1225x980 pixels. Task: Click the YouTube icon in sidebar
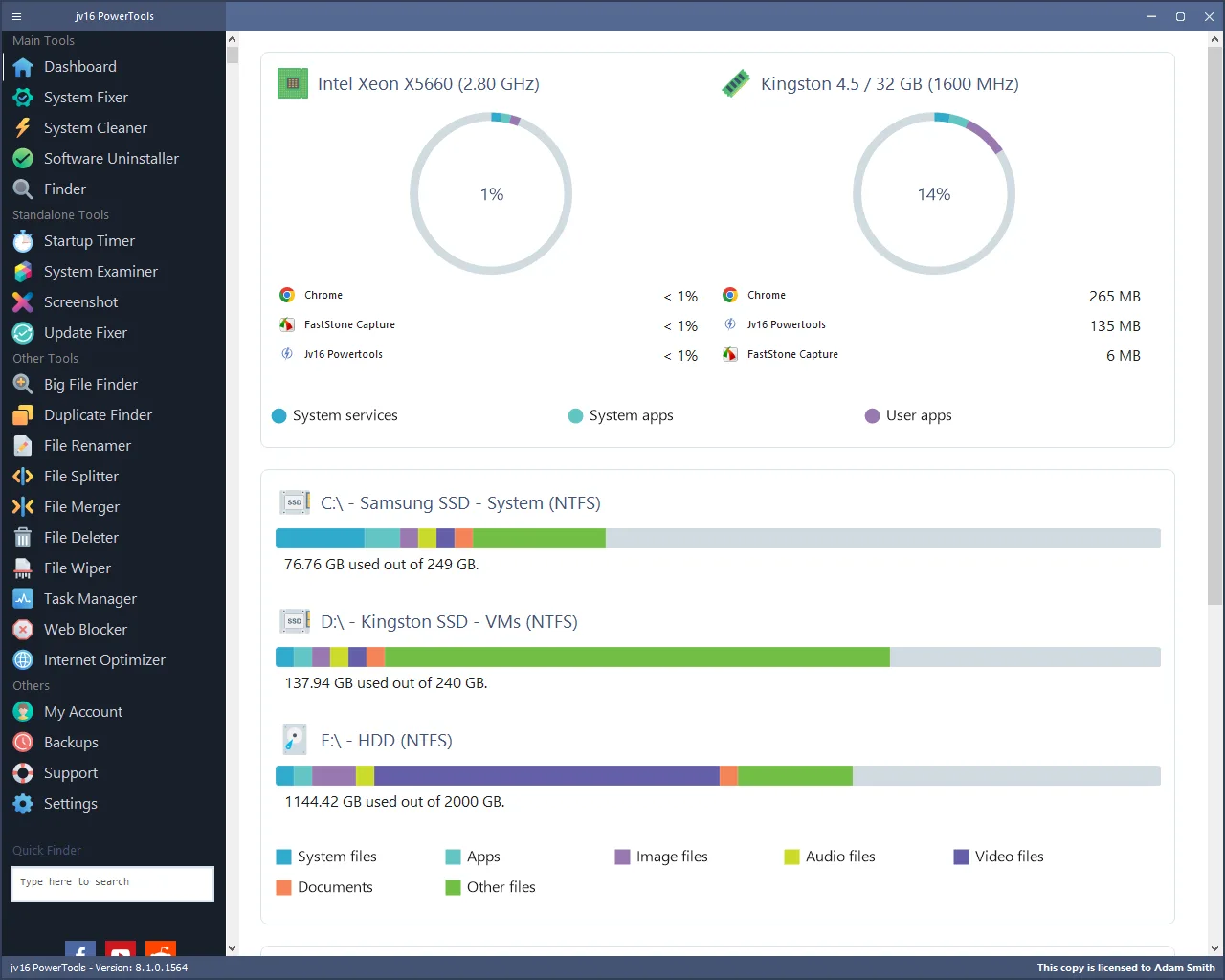(x=121, y=949)
